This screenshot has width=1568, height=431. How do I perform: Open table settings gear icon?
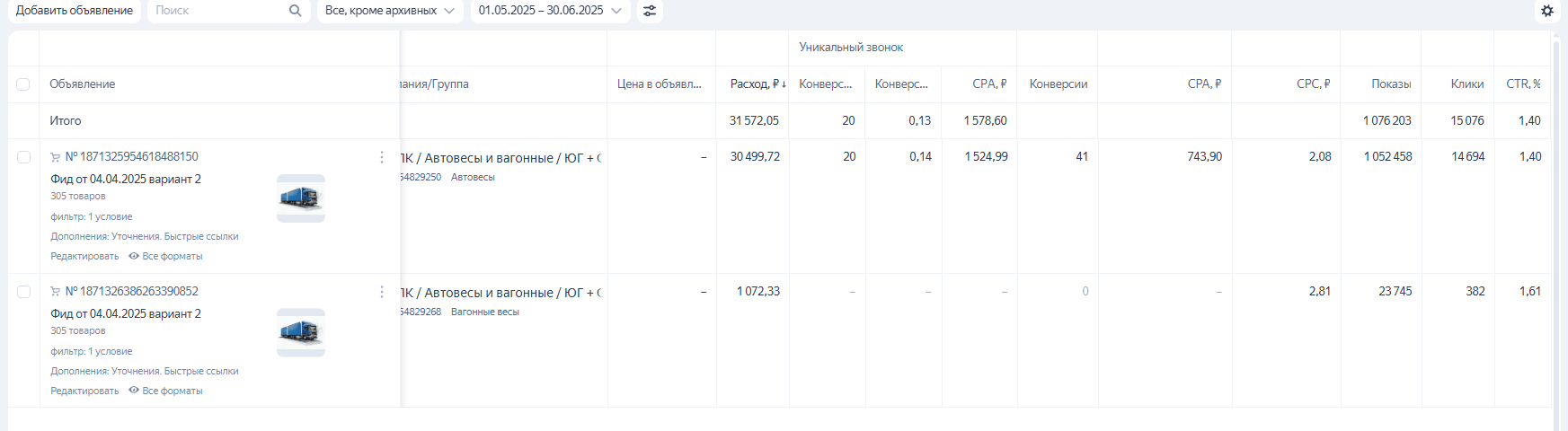point(1547,11)
